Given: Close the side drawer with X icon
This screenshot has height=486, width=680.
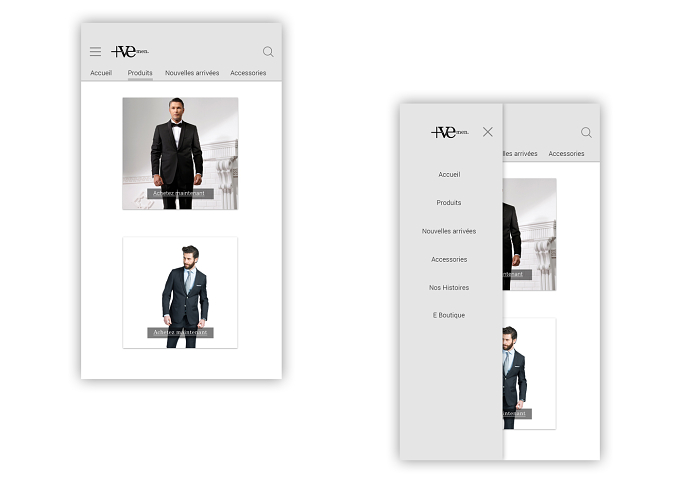Looking at the screenshot, I should pyautogui.click(x=487, y=132).
